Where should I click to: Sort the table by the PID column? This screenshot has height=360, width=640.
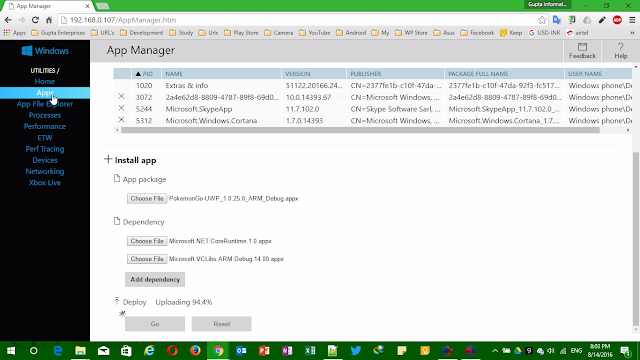point(144,74)
